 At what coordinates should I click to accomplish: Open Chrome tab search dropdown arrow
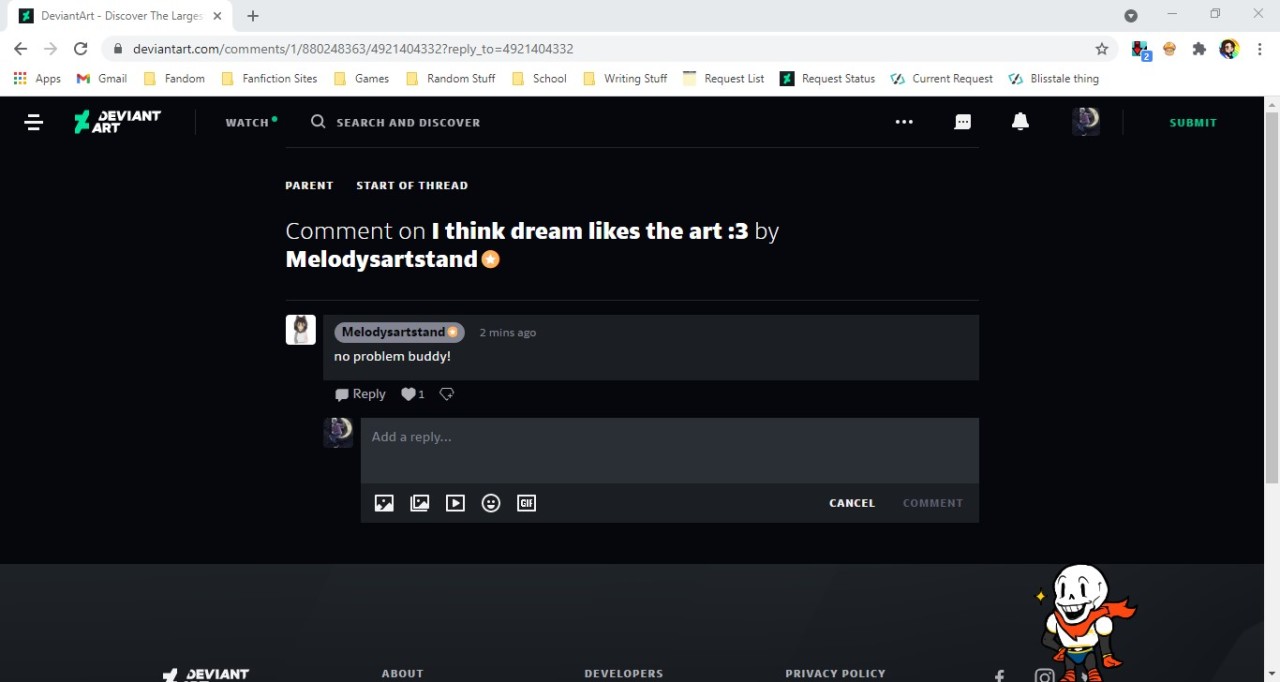tap(1131, 16)
